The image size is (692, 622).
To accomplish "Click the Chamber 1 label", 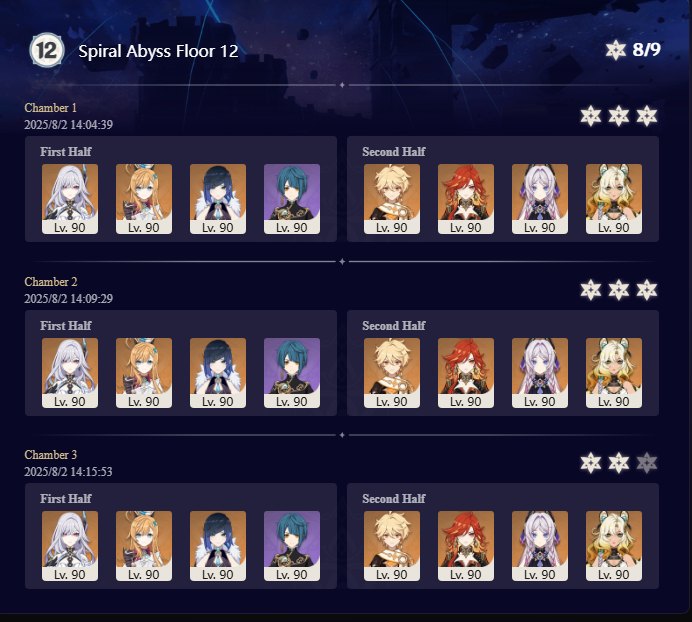I will [51, 108].
